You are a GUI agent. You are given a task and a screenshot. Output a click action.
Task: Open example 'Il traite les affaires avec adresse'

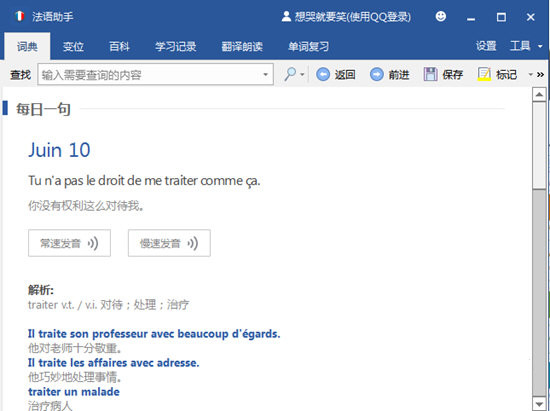(x=114, y=363)
